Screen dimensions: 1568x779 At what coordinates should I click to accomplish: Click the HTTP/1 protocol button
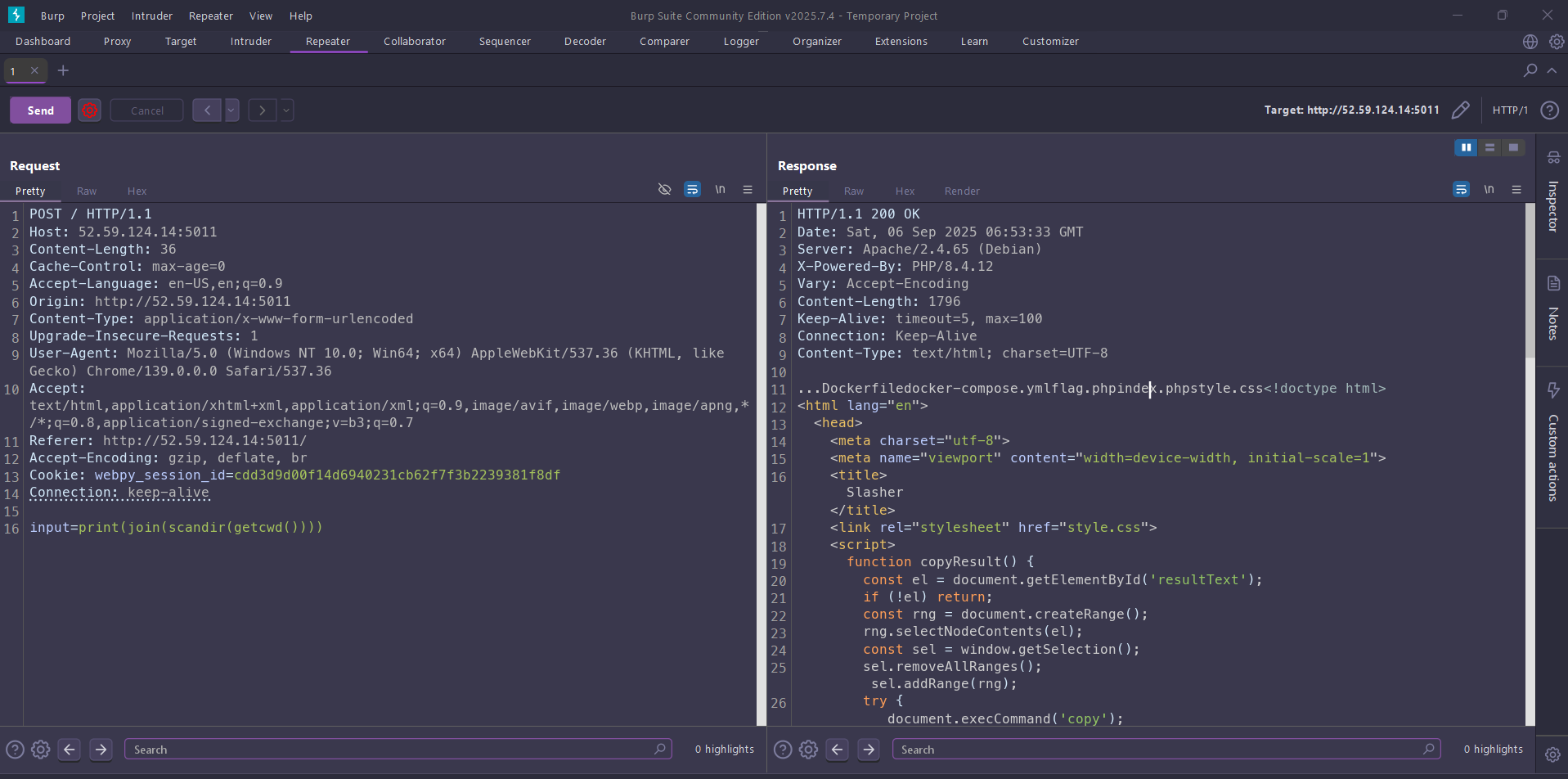click(x=1510, y=110)
